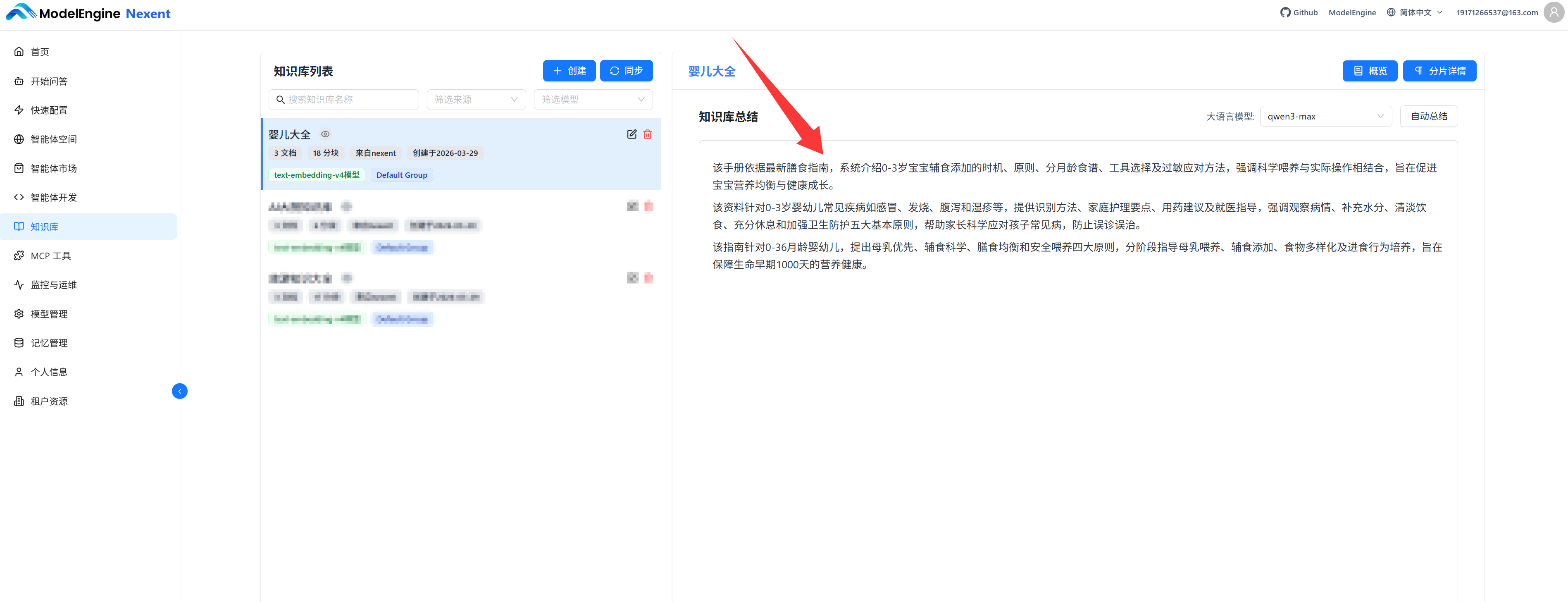Image resolution: width=1568 pixels, height=602 pixels.
Task: Click the delete icon of second knowledge base
Action: pyautogui.click(x=648, y=206)
